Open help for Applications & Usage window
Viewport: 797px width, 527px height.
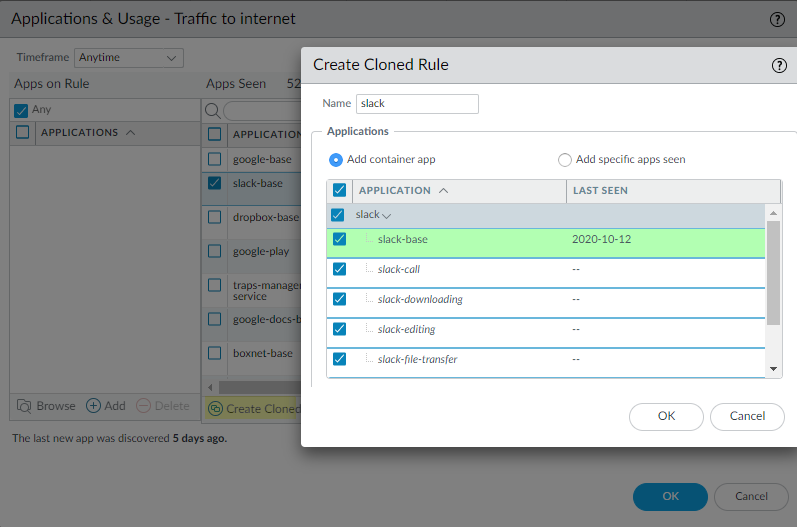776,19
